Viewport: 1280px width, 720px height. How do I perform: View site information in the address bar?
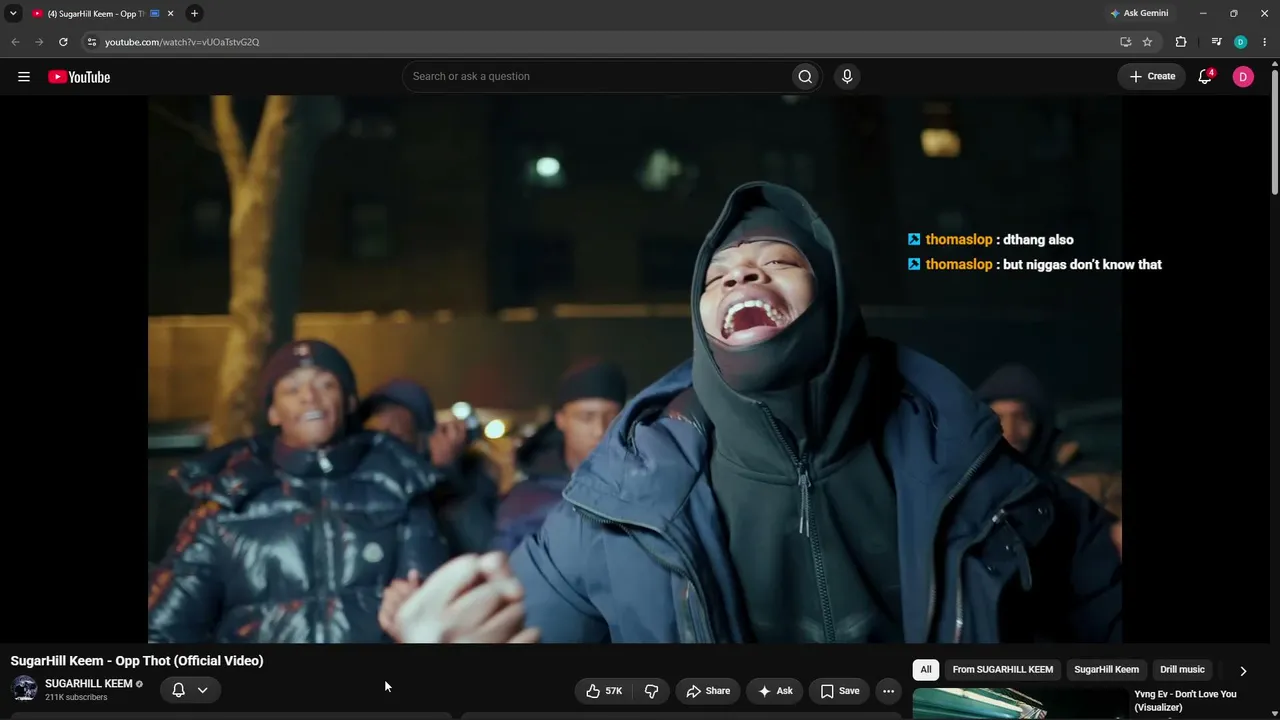point(91,42)
